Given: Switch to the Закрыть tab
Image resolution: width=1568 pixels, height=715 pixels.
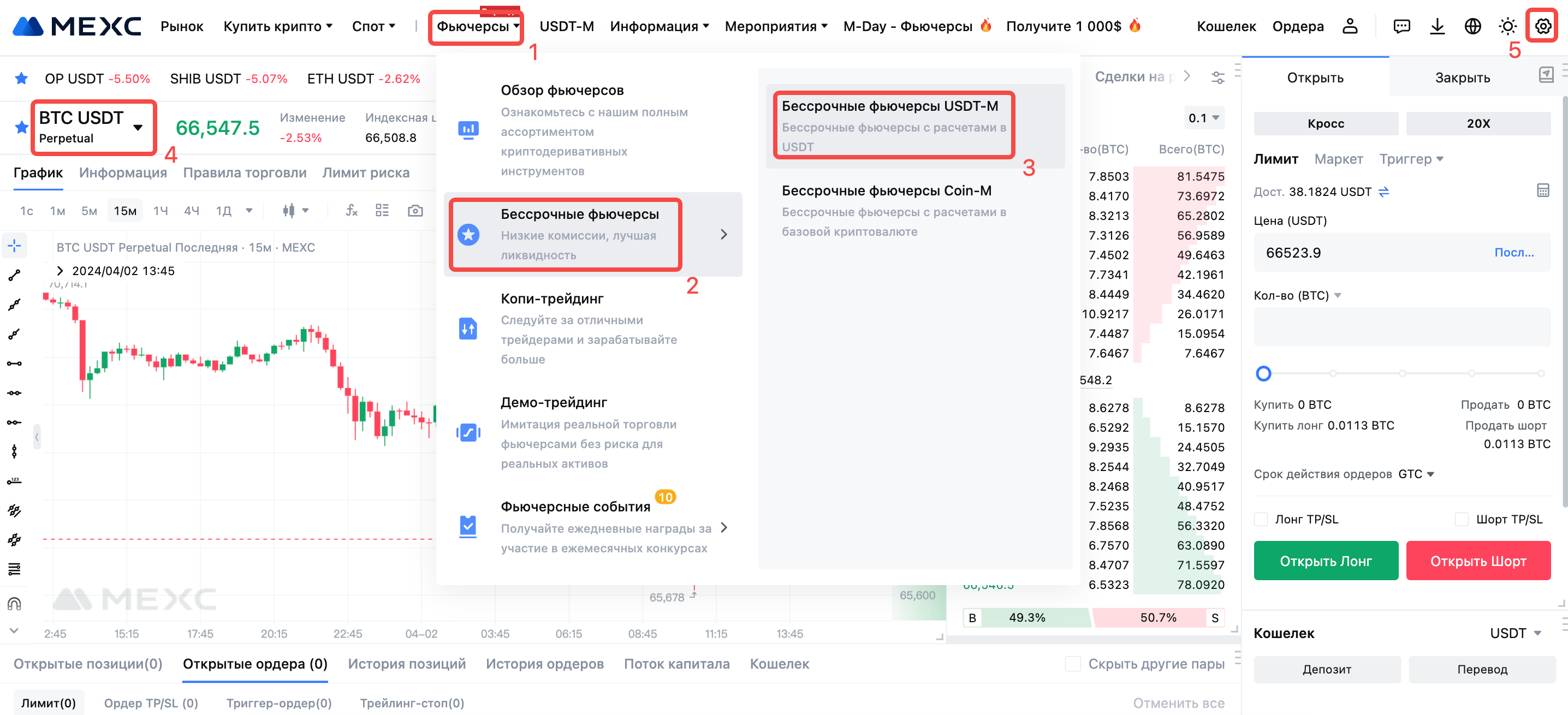Looking at the screenshot, I should click(x=1462, y=78).
